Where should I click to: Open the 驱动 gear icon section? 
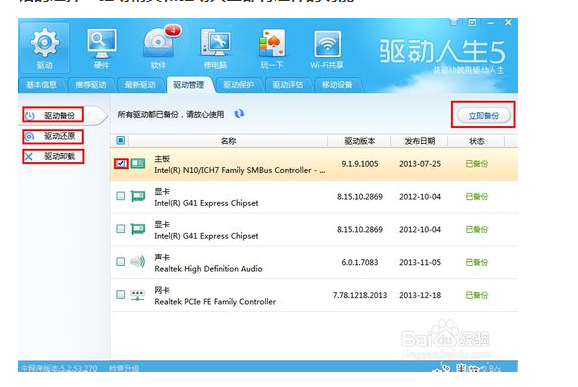[44, 48]
